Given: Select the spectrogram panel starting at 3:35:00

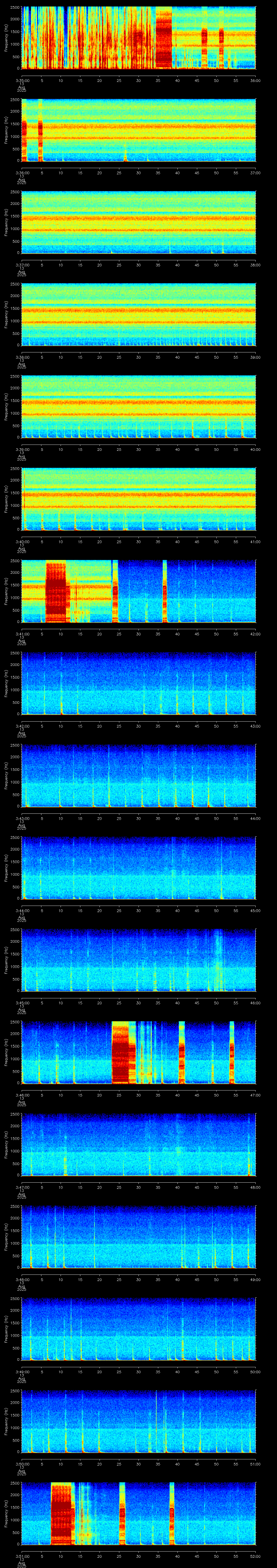Looking at the screenshot, I should 139,38.
